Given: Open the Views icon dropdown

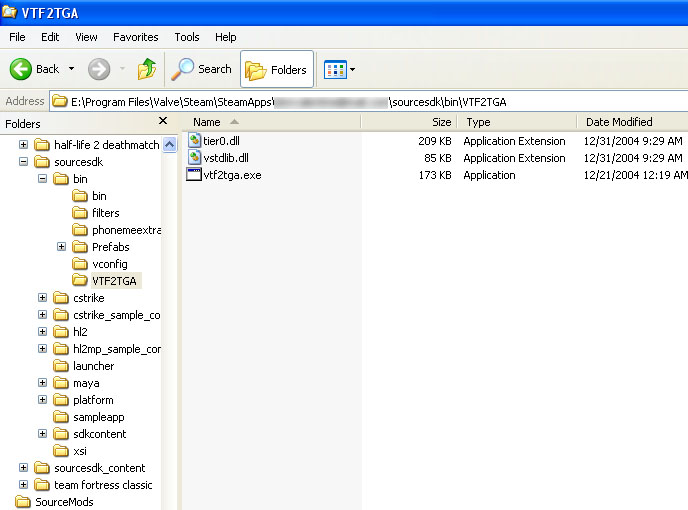Looking at the screenshot, I should point(340,69).
